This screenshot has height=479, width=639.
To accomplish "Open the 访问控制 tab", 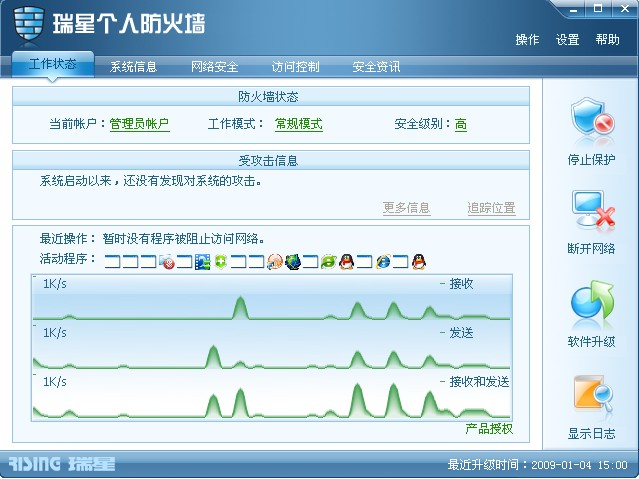I will click(295, 66).
